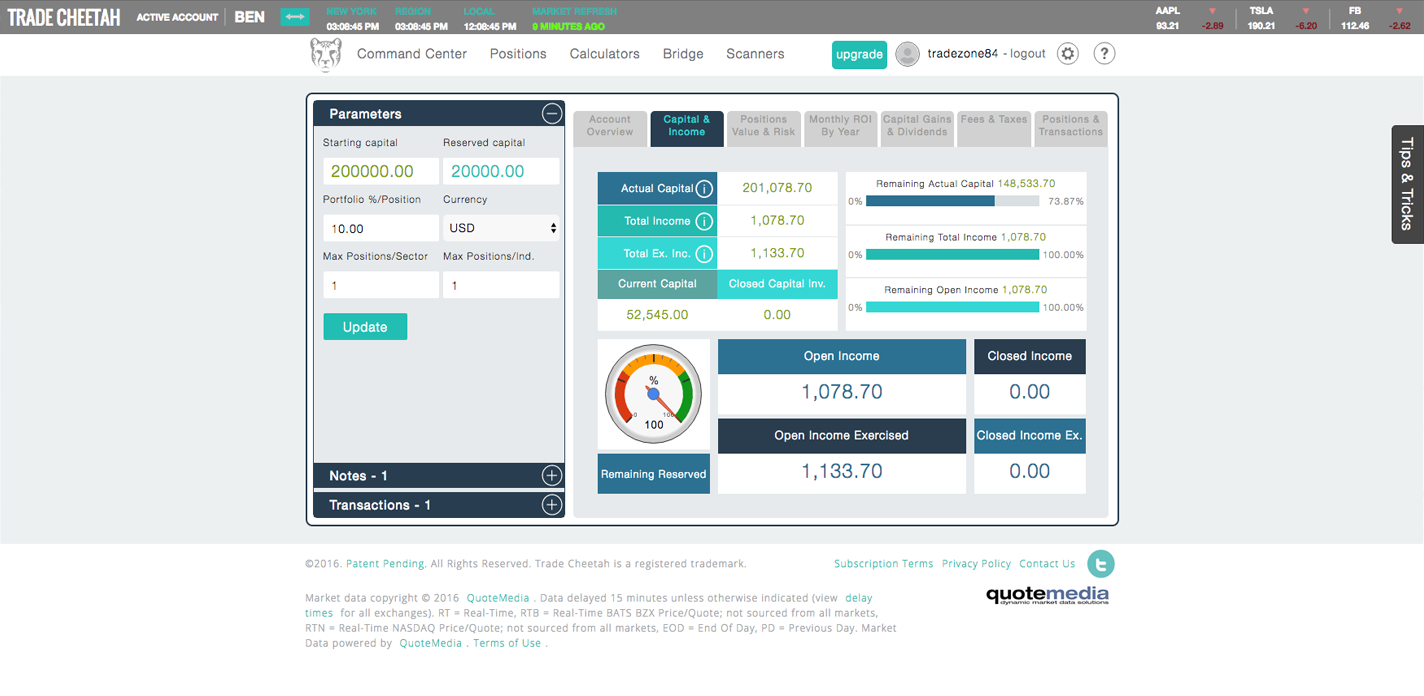Click the upgrade button
Screen dimensions: 1424x696
coord(859,55)
